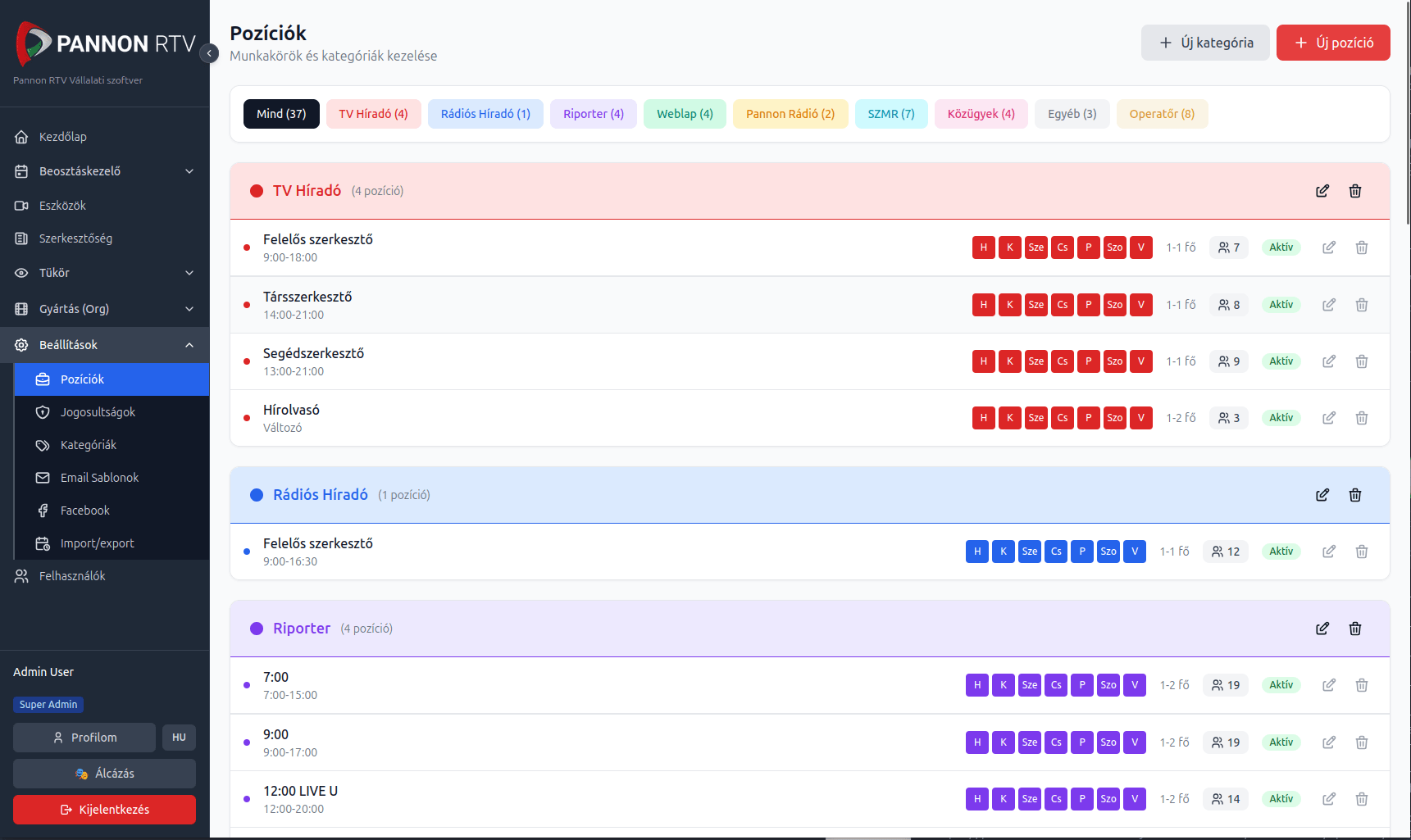Viewport: 1411px width, 840px height.
Task: Open Felhasználók in the sidebar
Action: [105, 576]
